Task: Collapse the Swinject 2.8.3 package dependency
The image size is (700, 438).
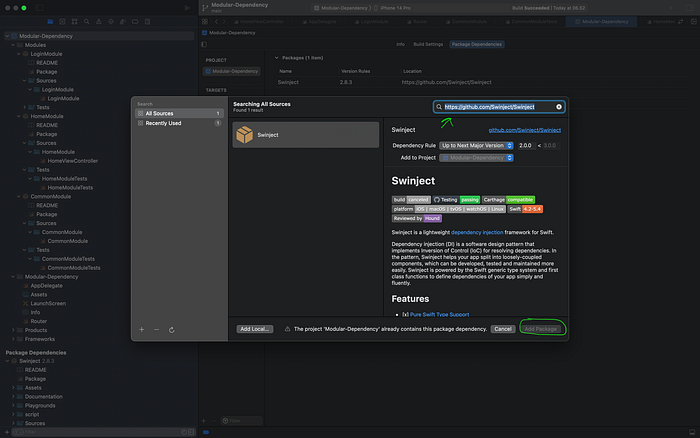Action: 7,361
